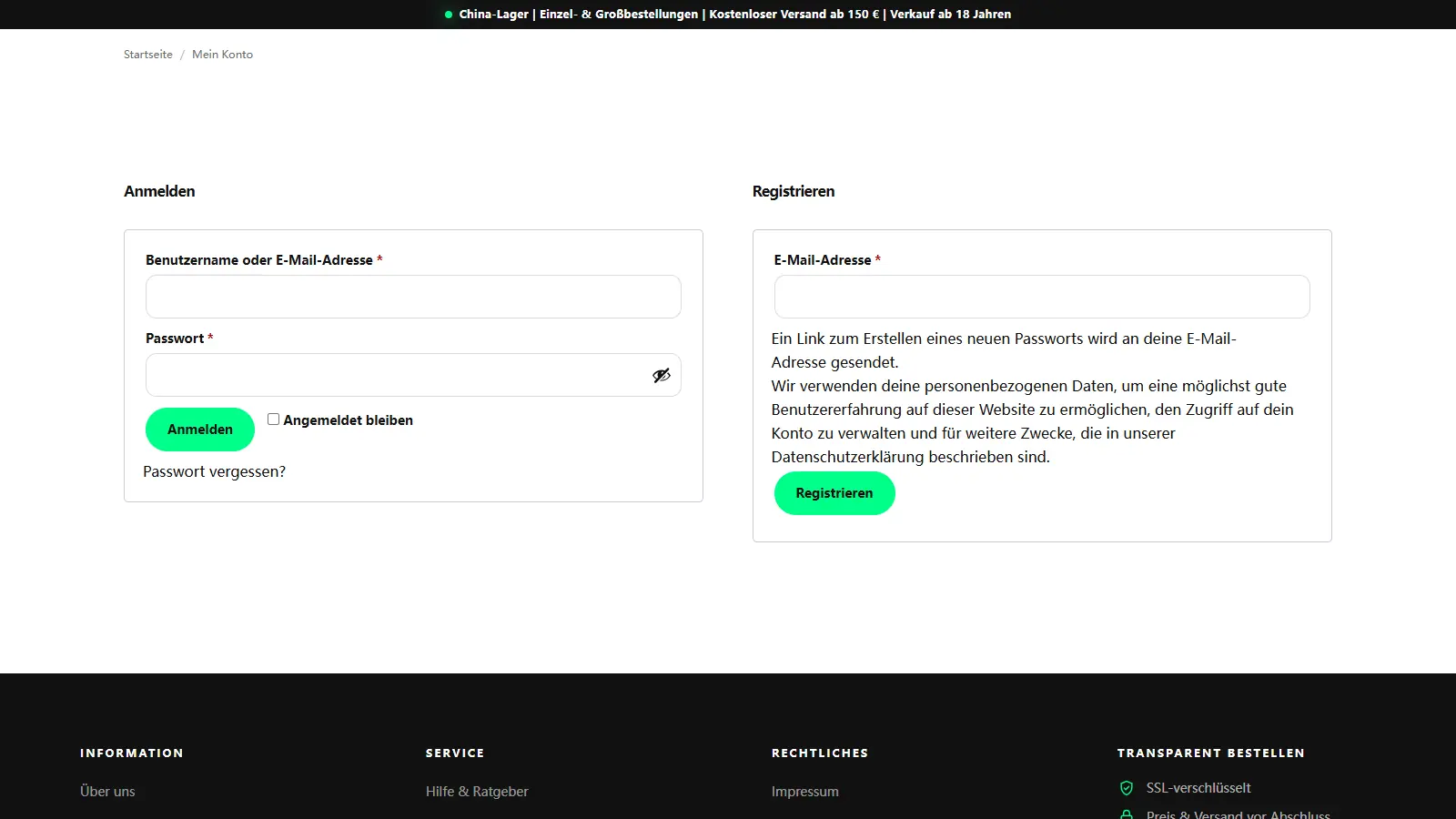Image resolution: width=1456 pixels, height=819 pixels.
Task: Toggle password visibility eye icon
Action: tap(662, 375)
